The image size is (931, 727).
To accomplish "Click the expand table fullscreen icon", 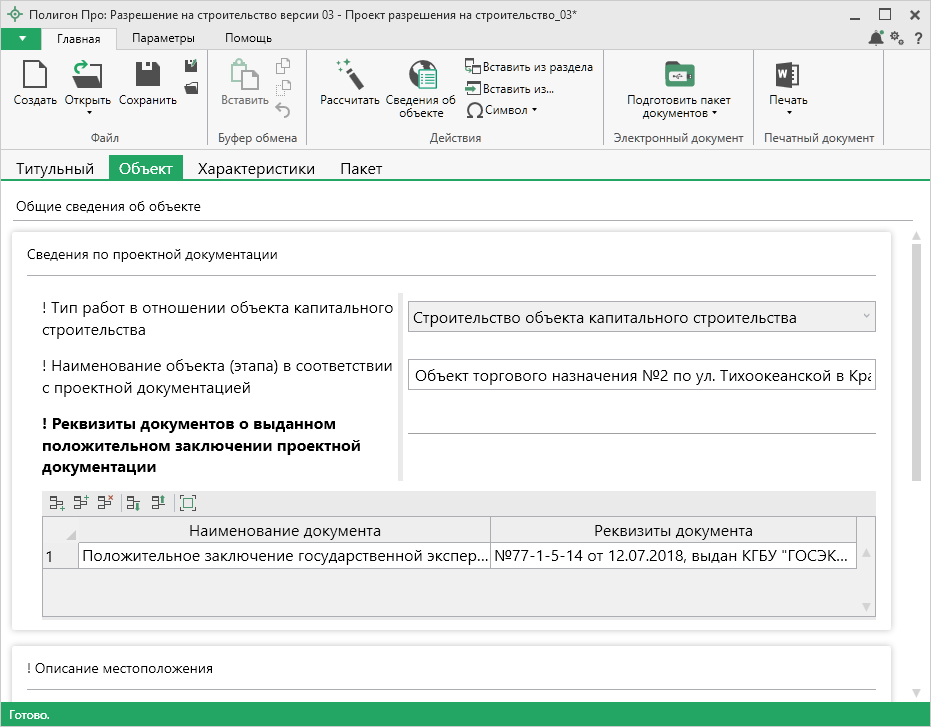I will (188, 503).
